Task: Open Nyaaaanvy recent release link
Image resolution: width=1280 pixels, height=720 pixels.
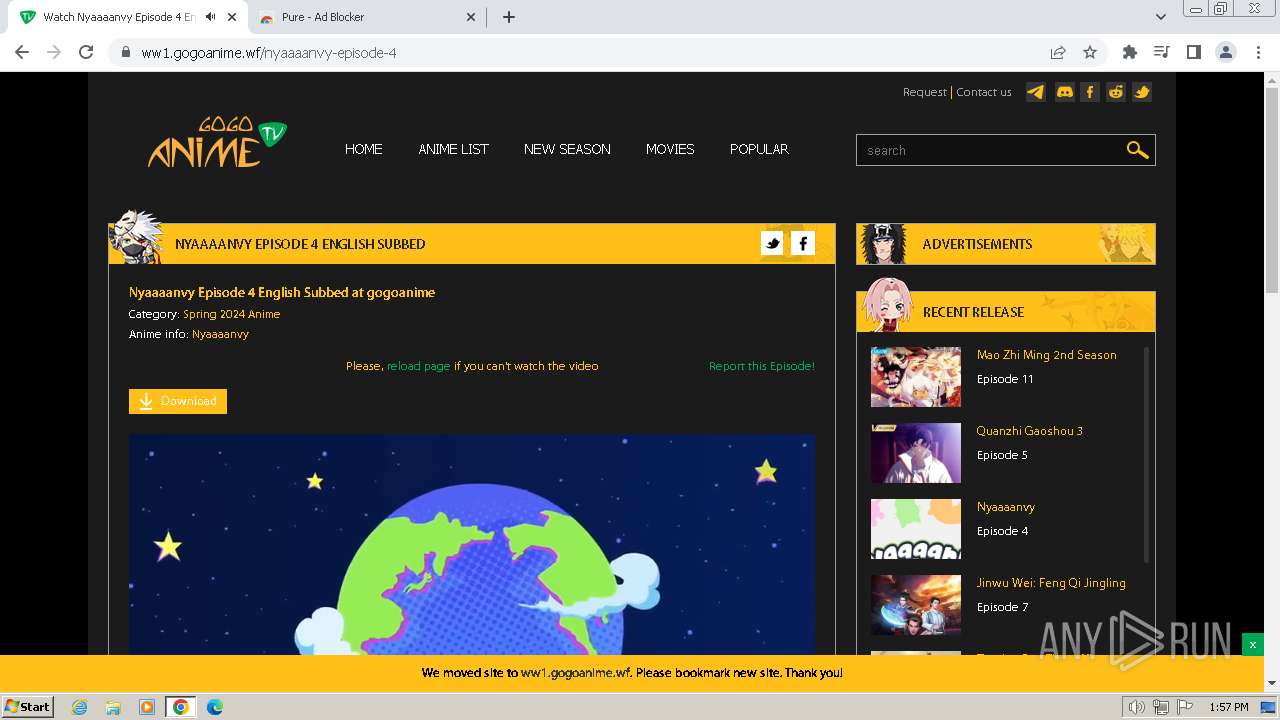Action: click(x=1005, y=507)
